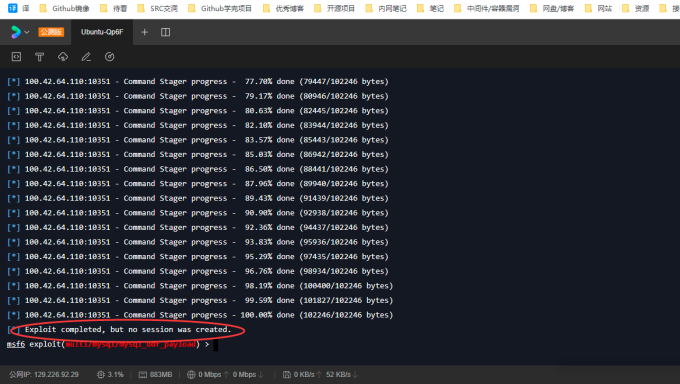
Task: Open the Github镜像 bookmark folder
Action: tap(64, 8)
